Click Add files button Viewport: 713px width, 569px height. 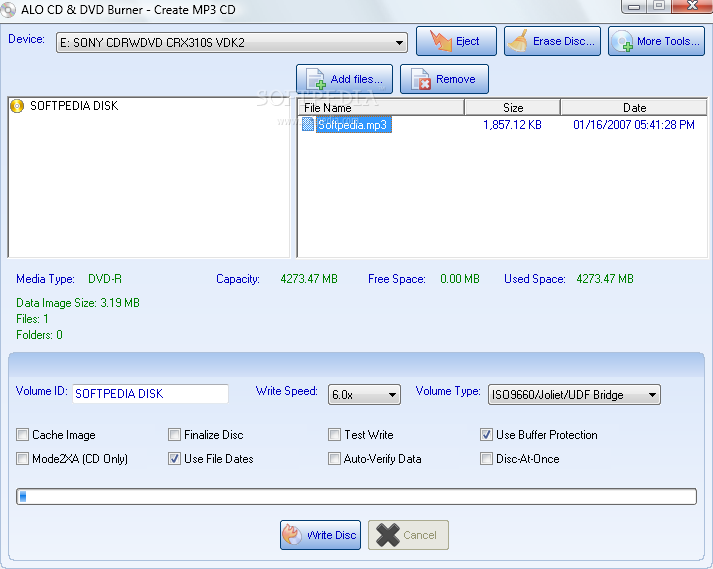click(344, 79)
